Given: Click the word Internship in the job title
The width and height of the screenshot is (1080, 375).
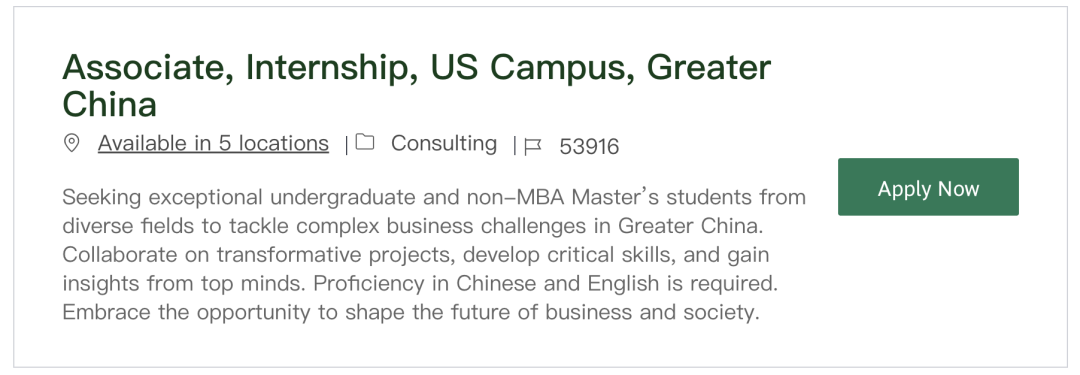Looking at the screenshot, I should (x=331, y=68).
